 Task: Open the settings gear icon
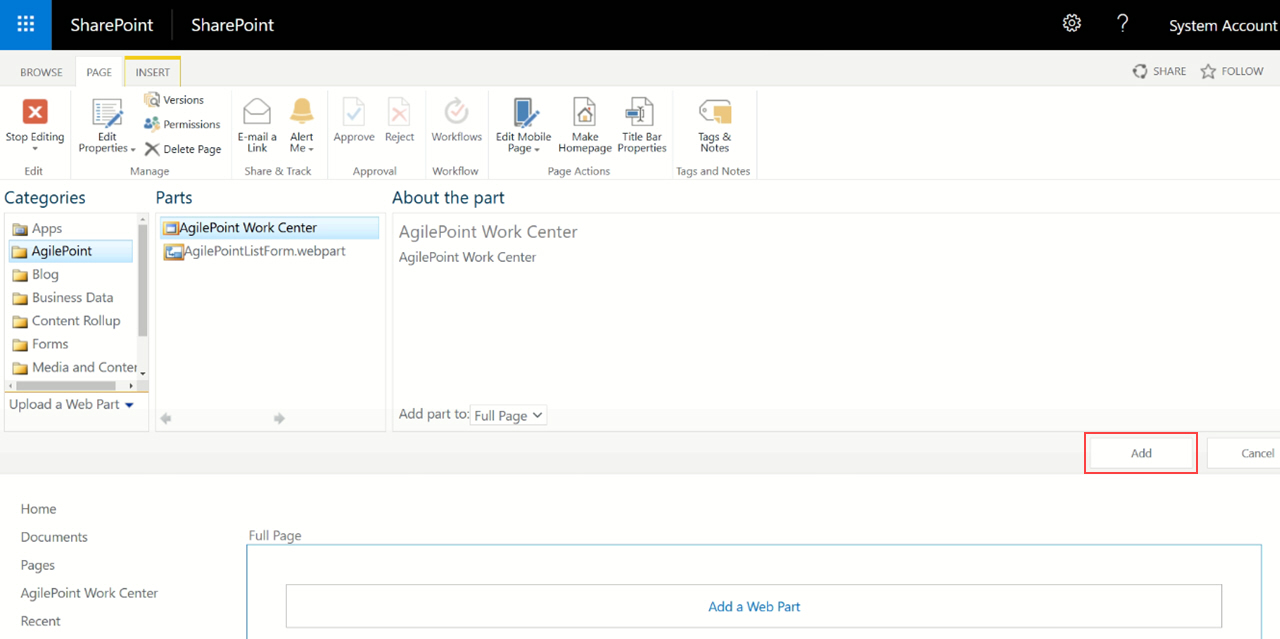tap(1072, 23)
